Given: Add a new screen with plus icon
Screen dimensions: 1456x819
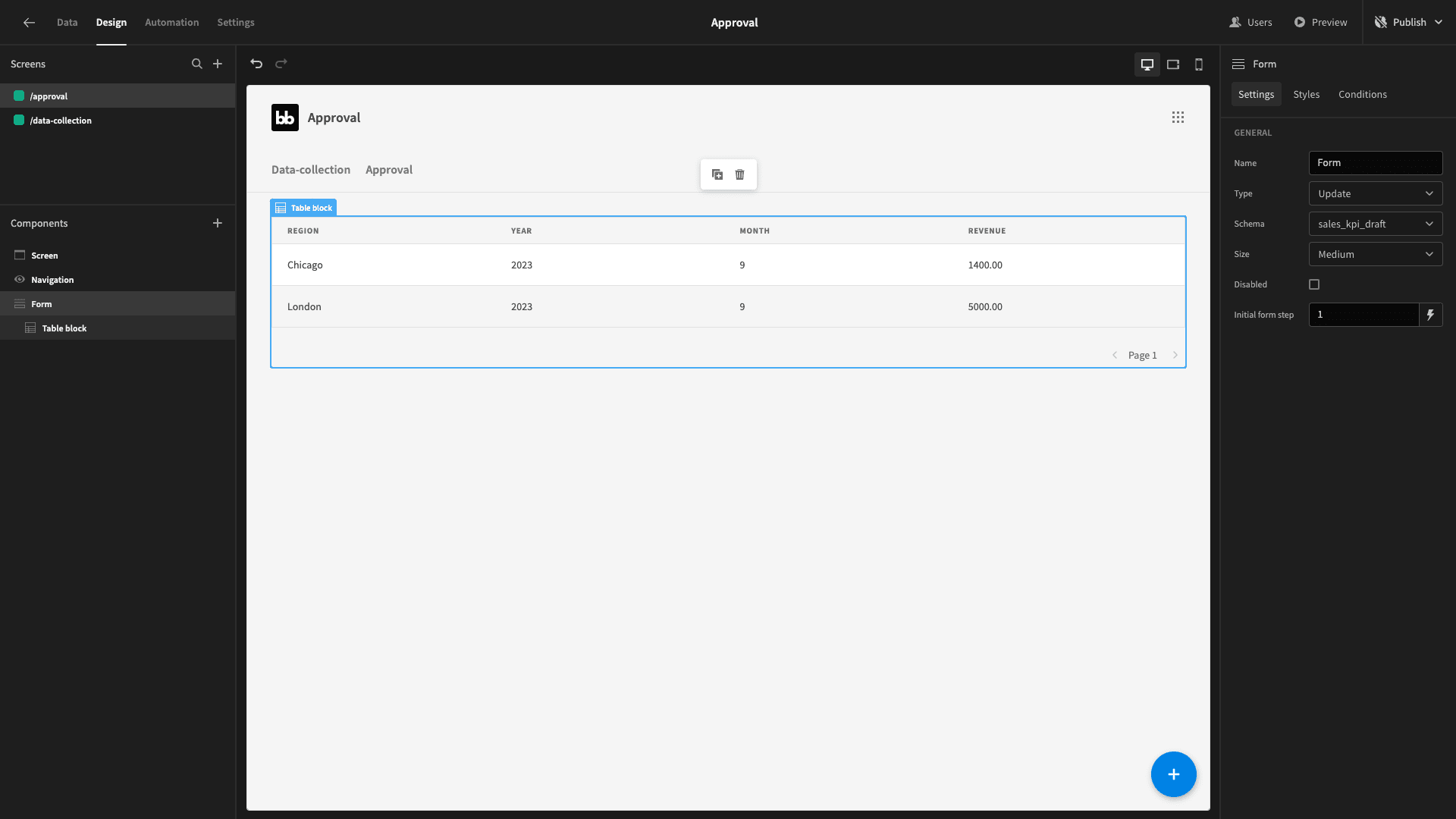Looking at the screenshot, I should 218,64.
